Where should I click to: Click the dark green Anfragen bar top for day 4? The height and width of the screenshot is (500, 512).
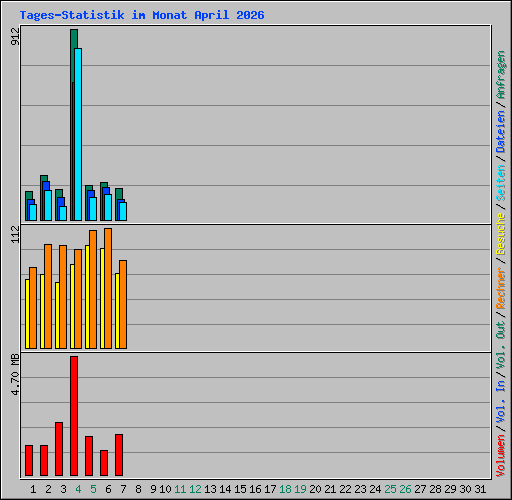(x=74, y=38)
